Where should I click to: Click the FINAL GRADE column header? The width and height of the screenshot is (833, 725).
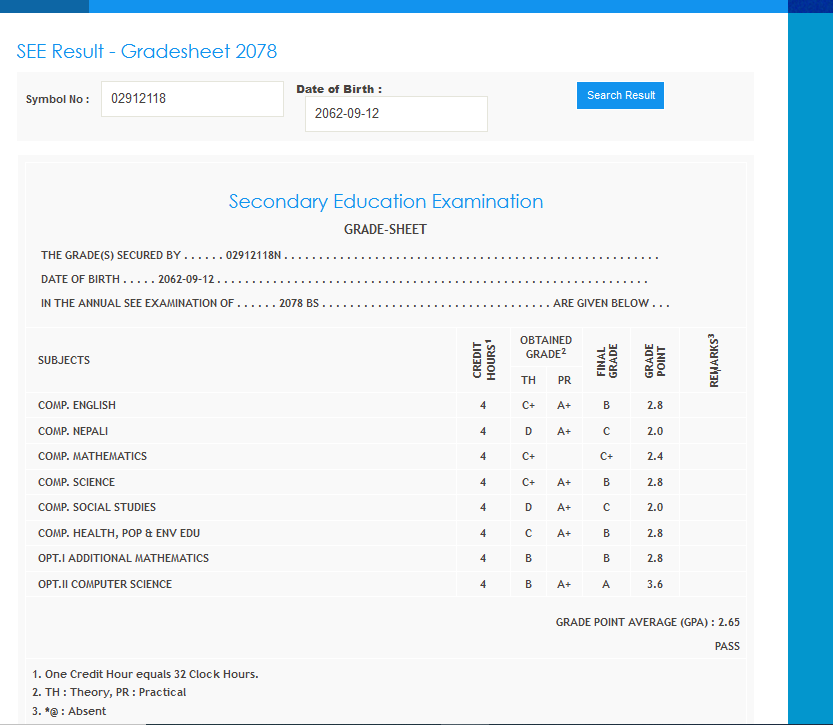point(606,360)
